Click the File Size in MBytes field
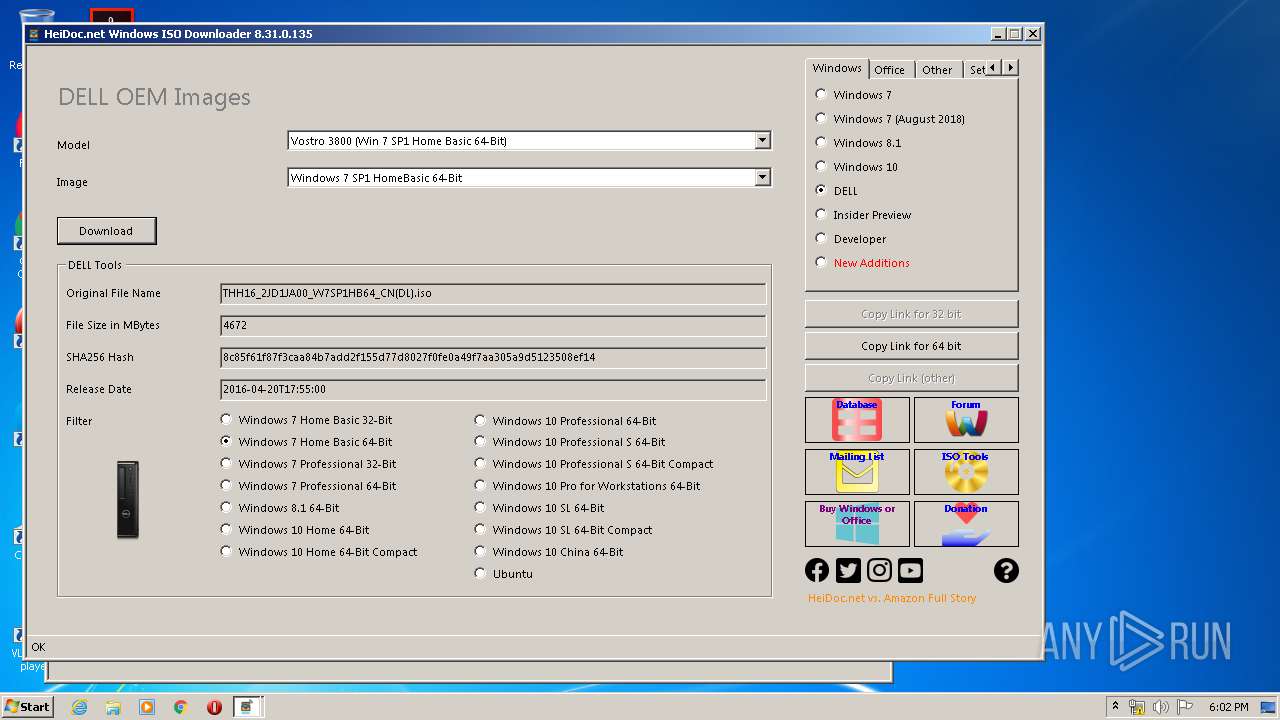 [493, 326]
